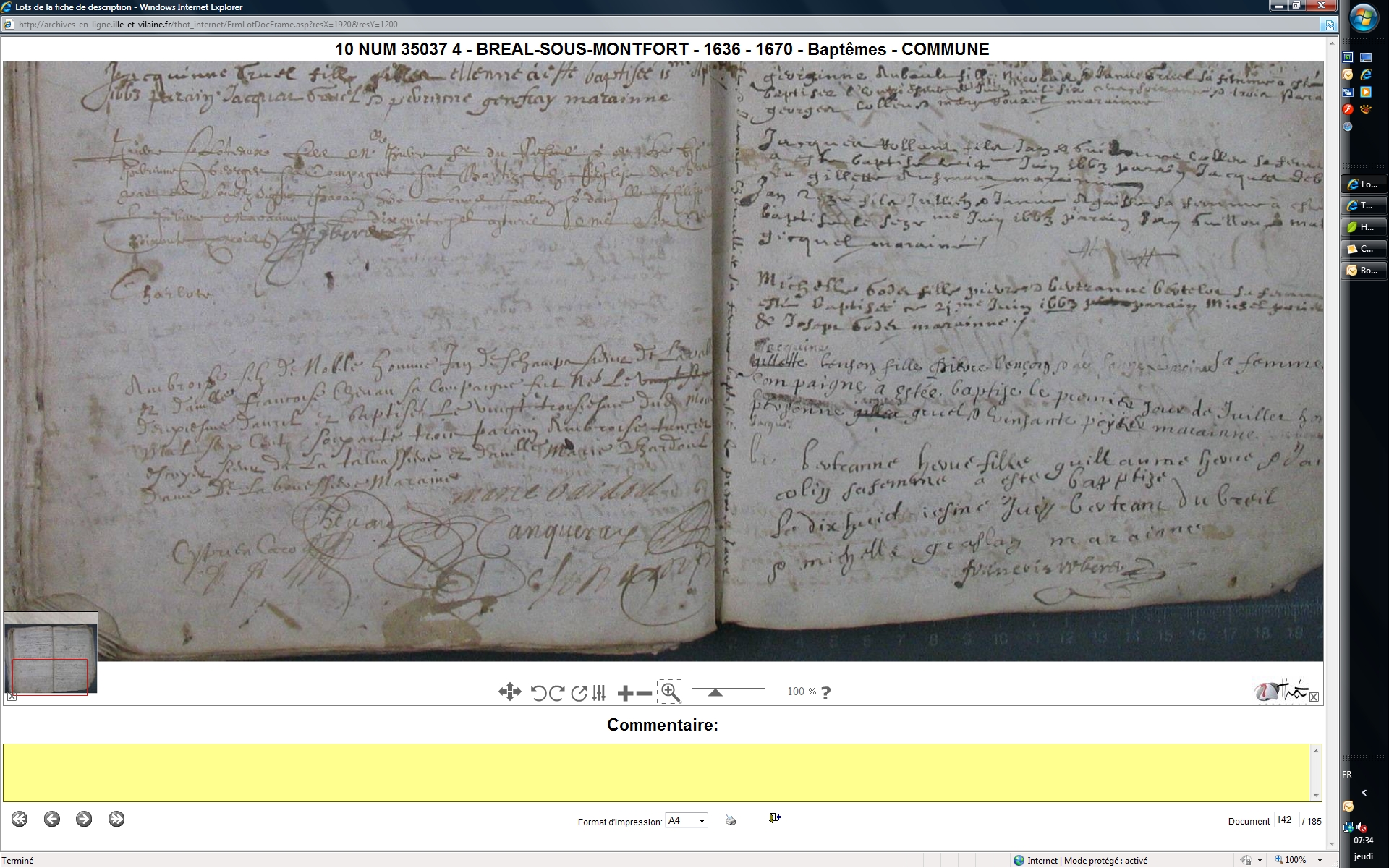The image size is (1389, 868).
Task: Open image adjustment sliders tool
Action: (x=599, y=693)
